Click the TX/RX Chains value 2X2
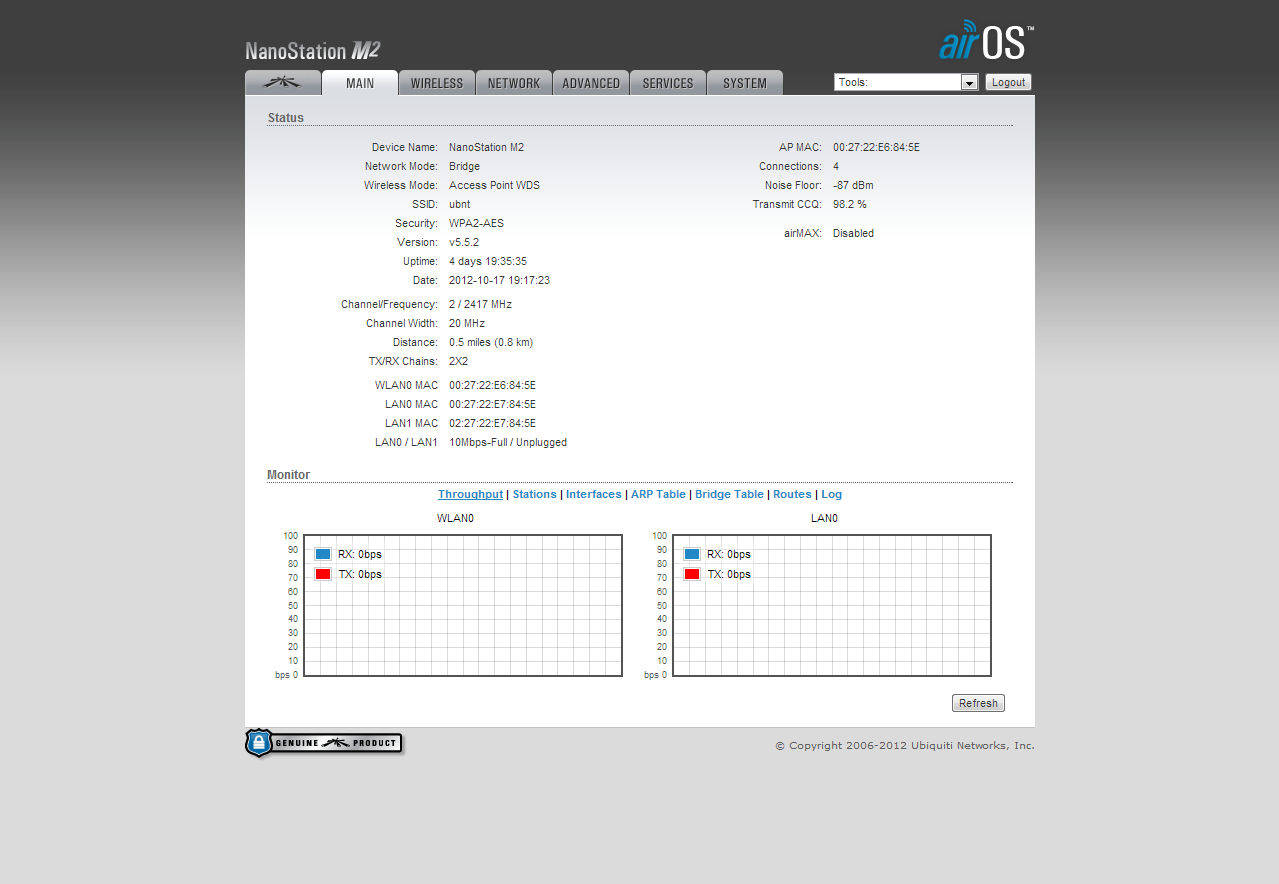Viewport: 1279px width, 884px height. [458, 361]
